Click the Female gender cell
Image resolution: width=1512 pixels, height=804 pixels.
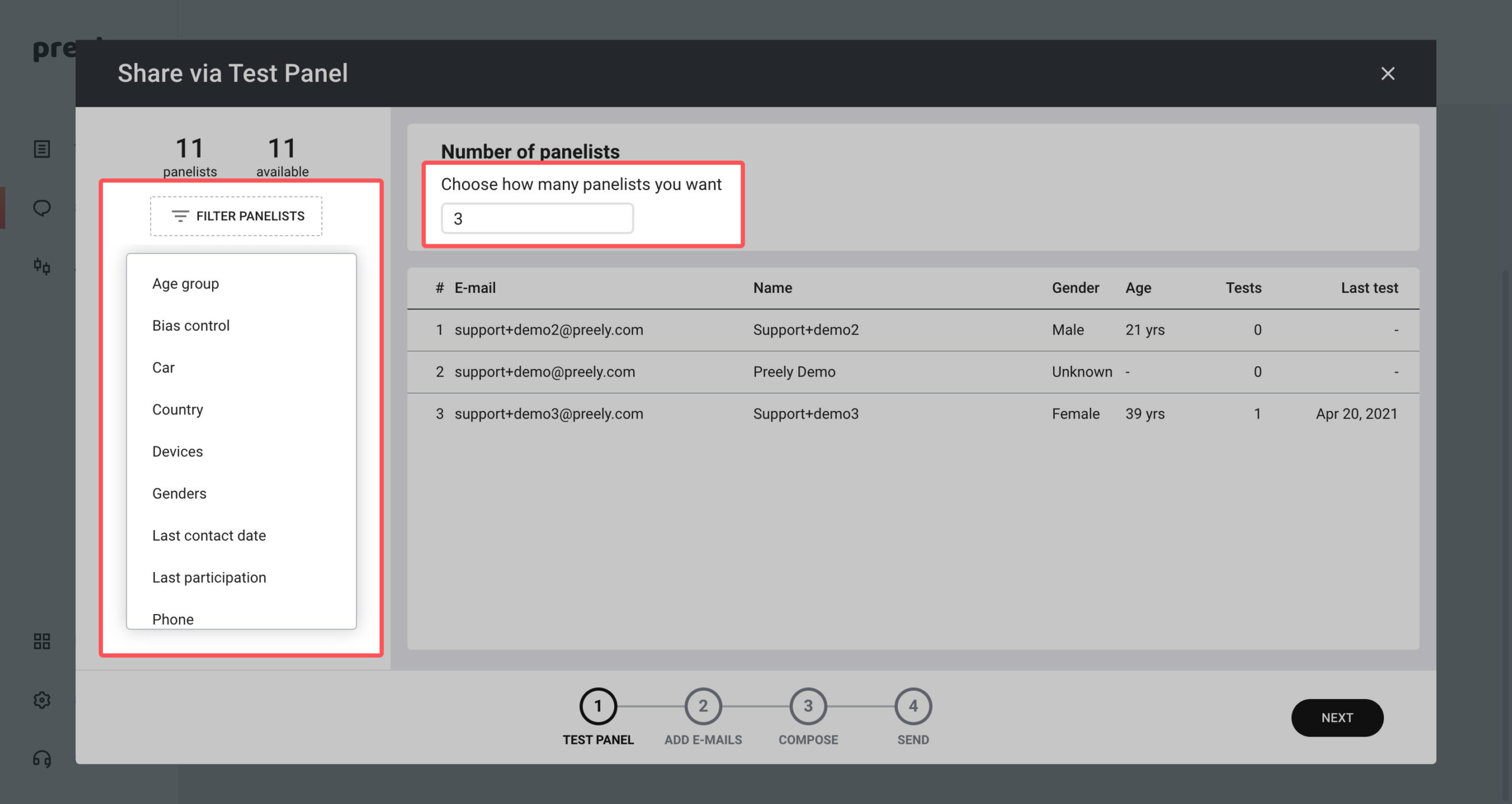[1076, 414]
